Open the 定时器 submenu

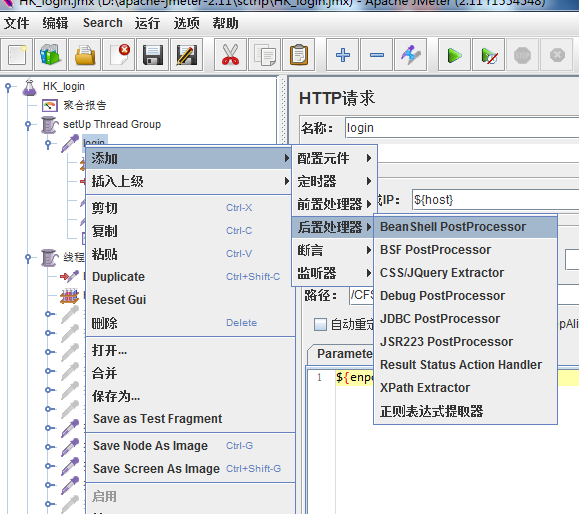coord(334,181)
